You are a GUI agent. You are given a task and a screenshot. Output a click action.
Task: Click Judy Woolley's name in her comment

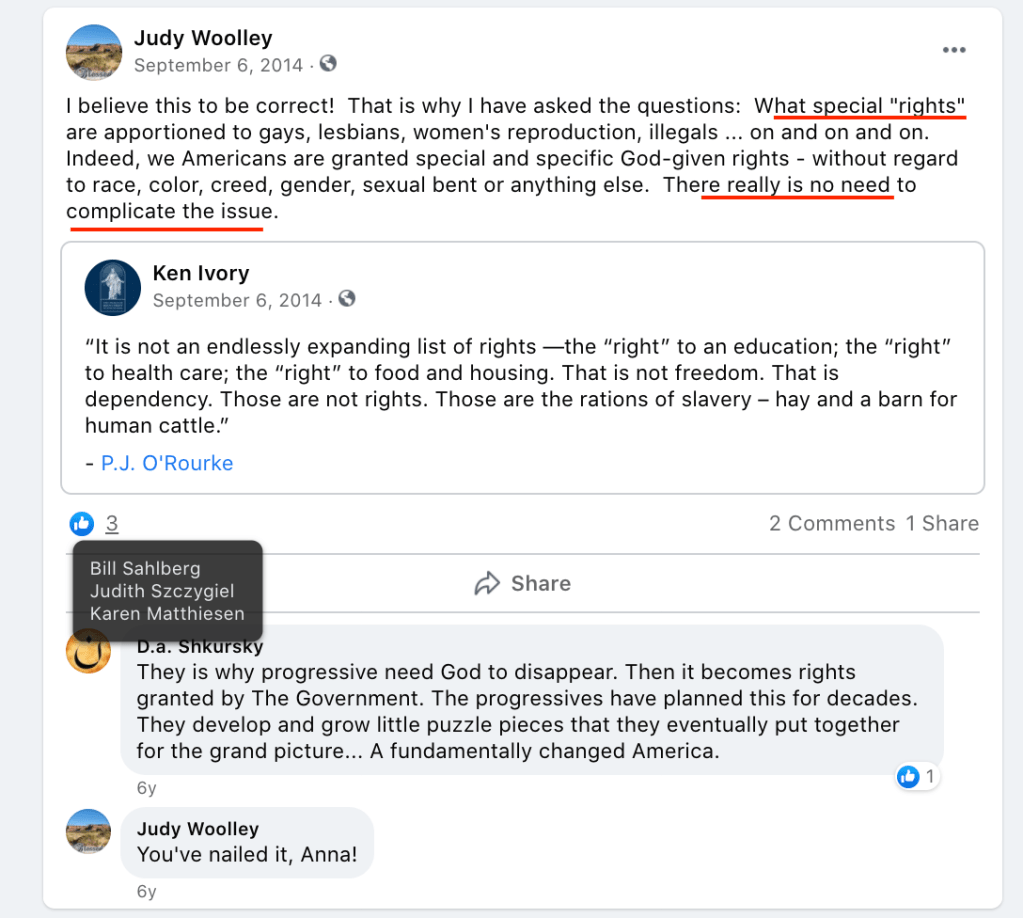(198, 829)
